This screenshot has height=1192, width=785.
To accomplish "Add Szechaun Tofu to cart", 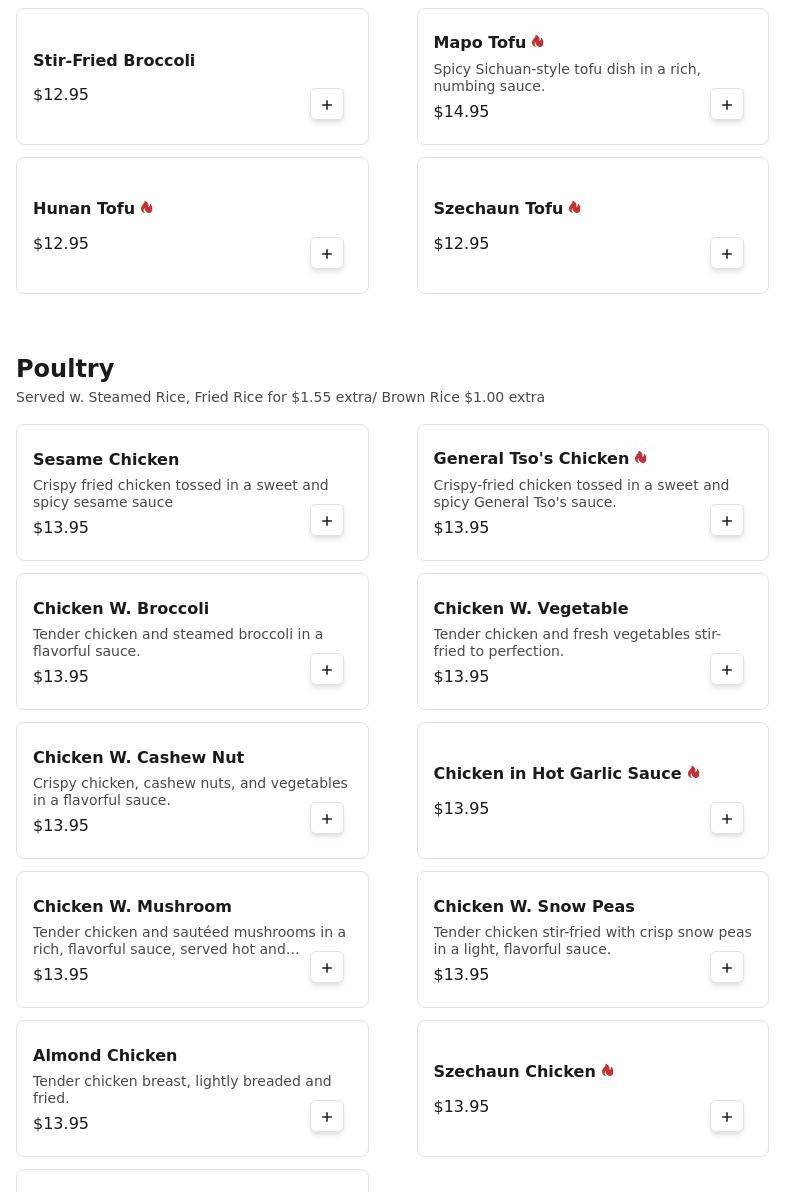I will 727,254.
